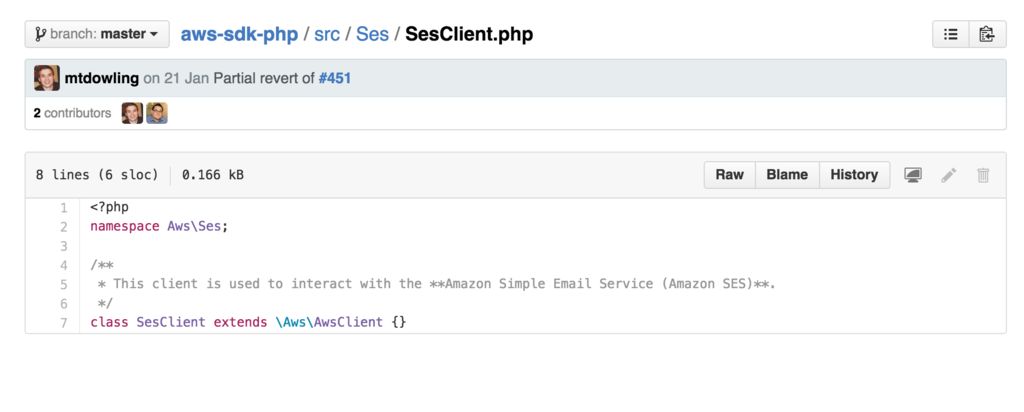
Task: Click the first contributor avatar
Action: pyautogui.click(x=132, y=113)
